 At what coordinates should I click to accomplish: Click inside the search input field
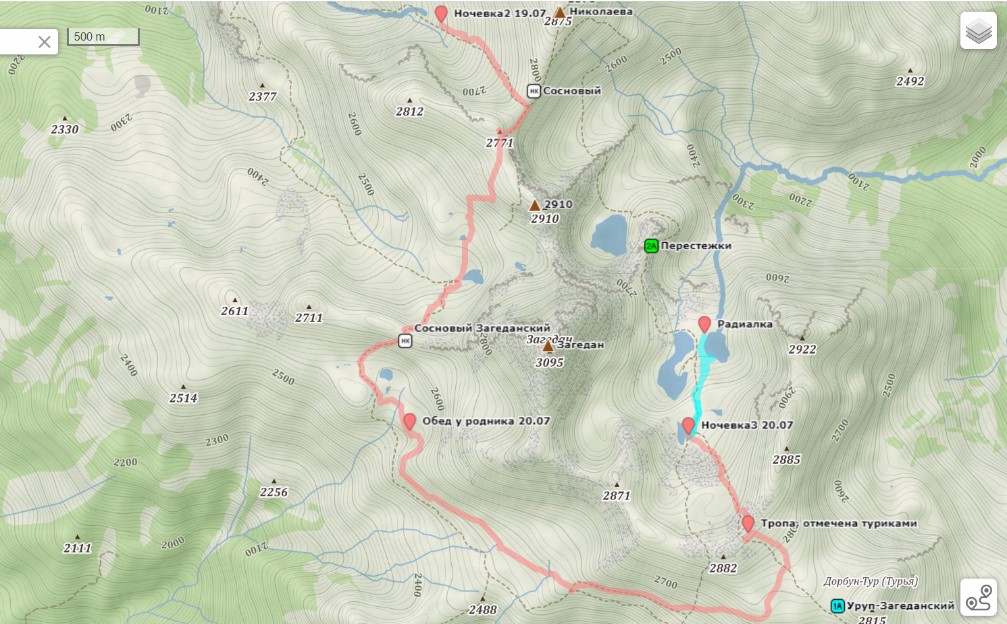pyautogui.click(x=17, y=42)
